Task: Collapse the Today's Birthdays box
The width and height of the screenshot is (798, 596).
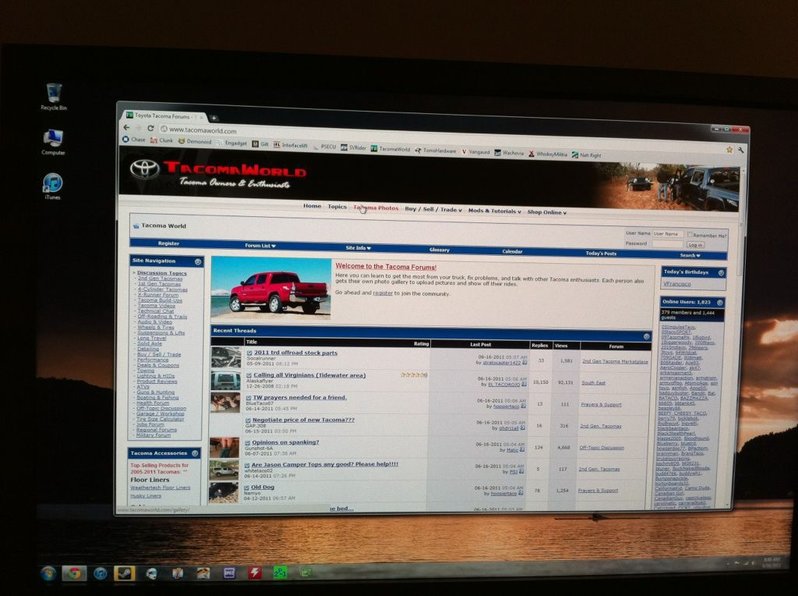Action: click(721, 273)
